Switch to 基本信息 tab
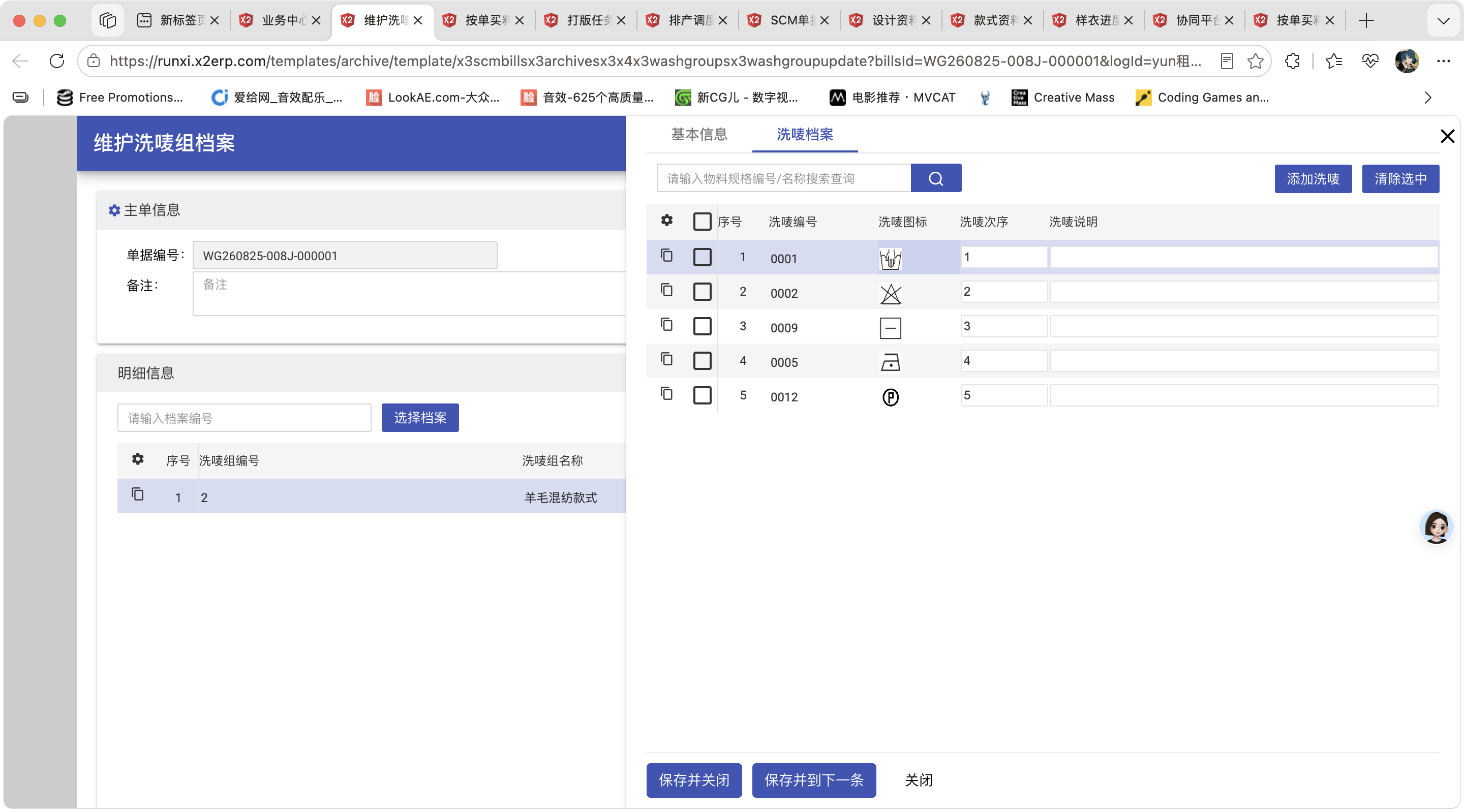1464x812 pixels. point(698,135)
